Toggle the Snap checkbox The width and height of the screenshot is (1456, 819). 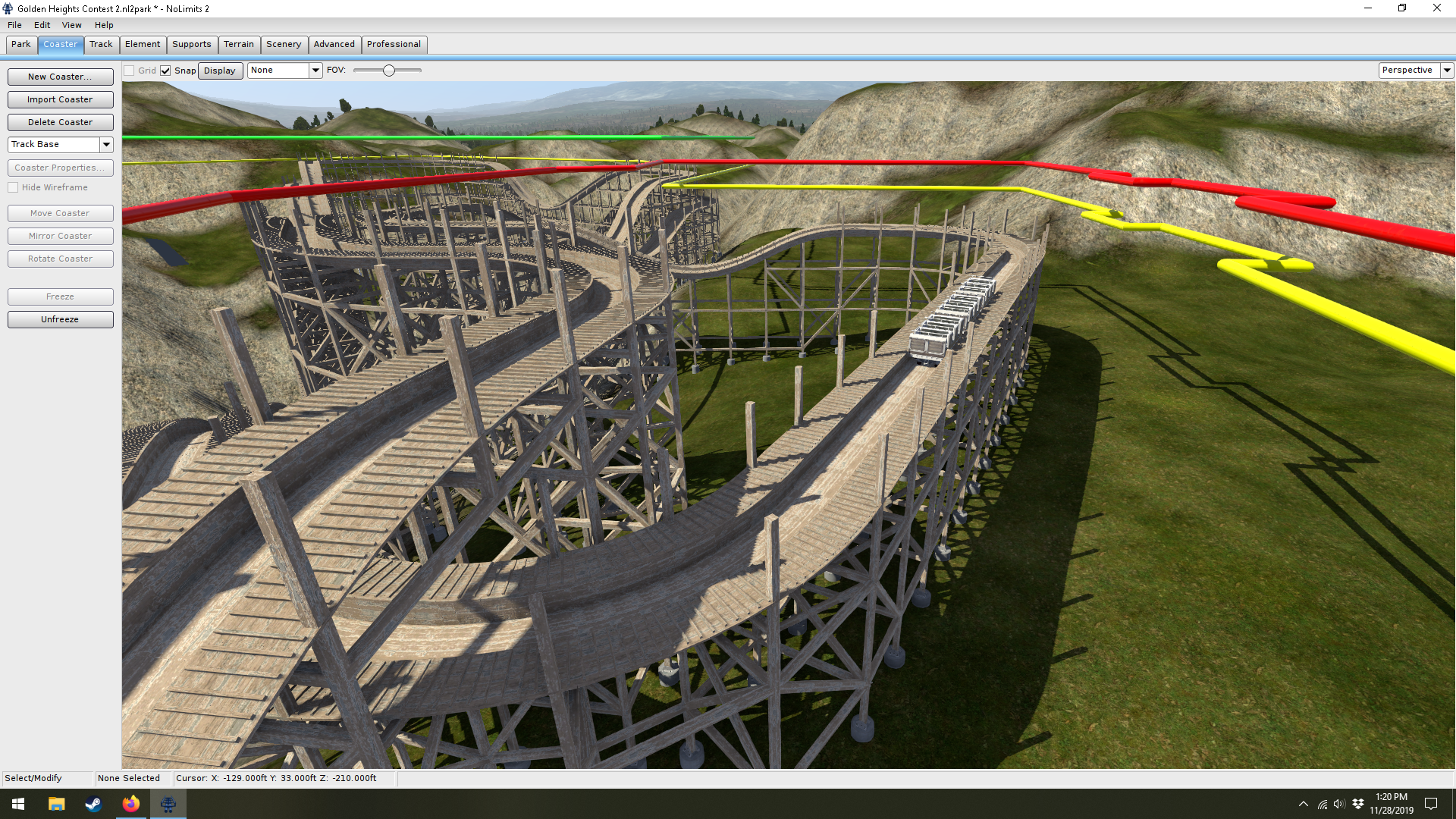pyautogui.click(x=165, y=71)
